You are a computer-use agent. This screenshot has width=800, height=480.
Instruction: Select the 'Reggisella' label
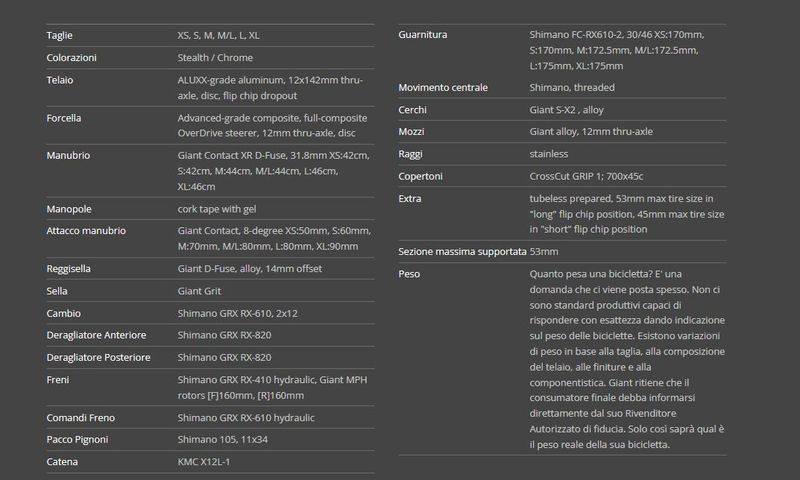click(68, 269)
